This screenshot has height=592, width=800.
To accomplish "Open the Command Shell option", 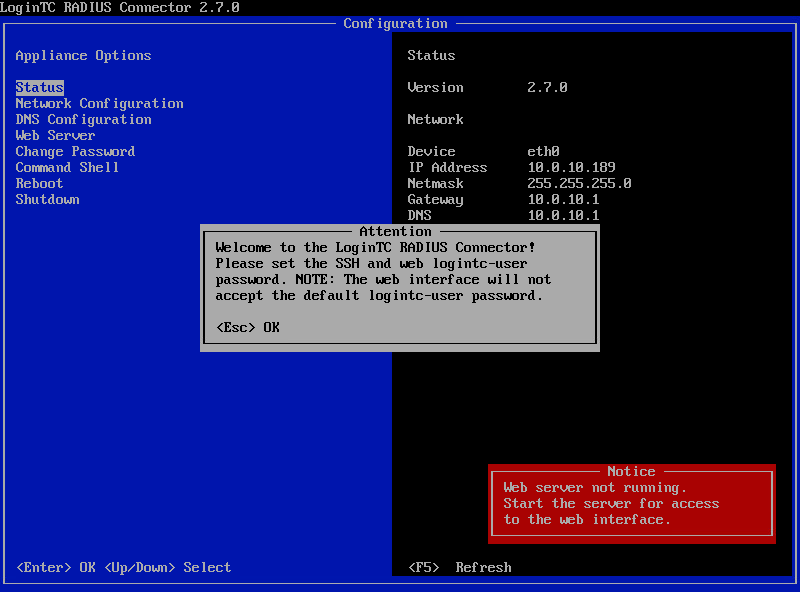I will (67, 167).
